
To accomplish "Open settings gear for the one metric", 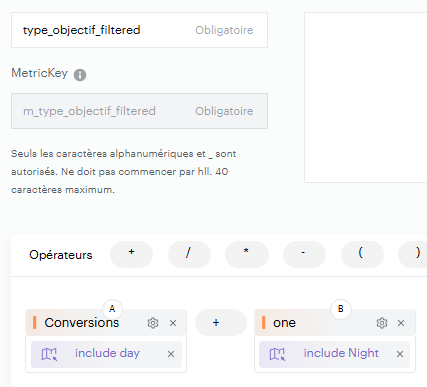I will [382, 323].
